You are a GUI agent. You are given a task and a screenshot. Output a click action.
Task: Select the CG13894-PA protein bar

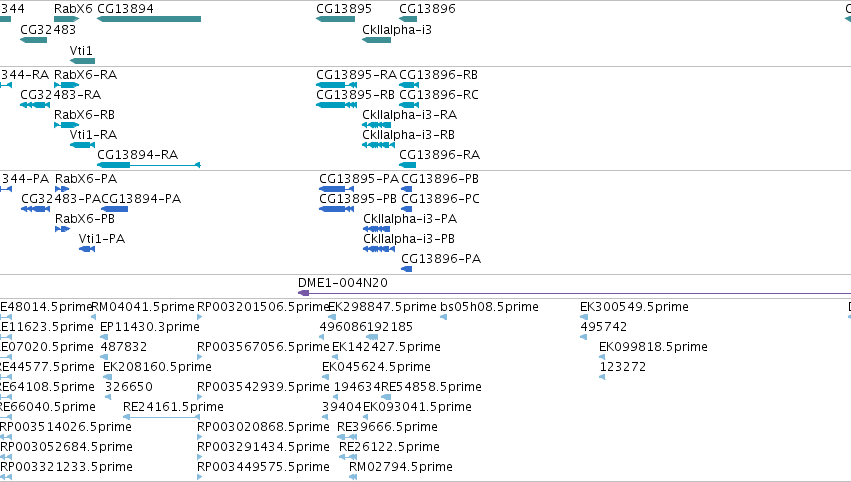tap(115, 209)
